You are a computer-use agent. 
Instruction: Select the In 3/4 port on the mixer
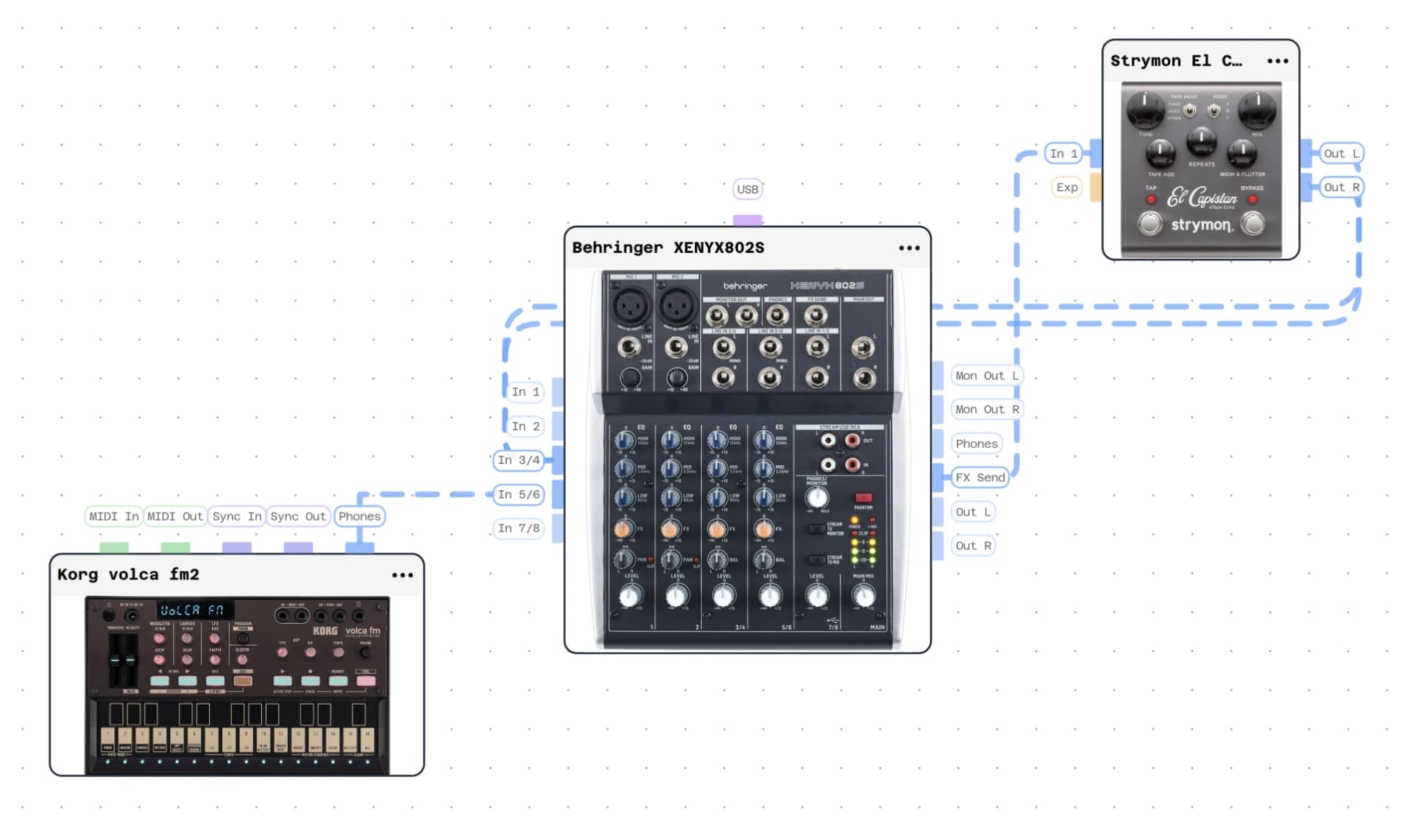click(x=519, y=460)
